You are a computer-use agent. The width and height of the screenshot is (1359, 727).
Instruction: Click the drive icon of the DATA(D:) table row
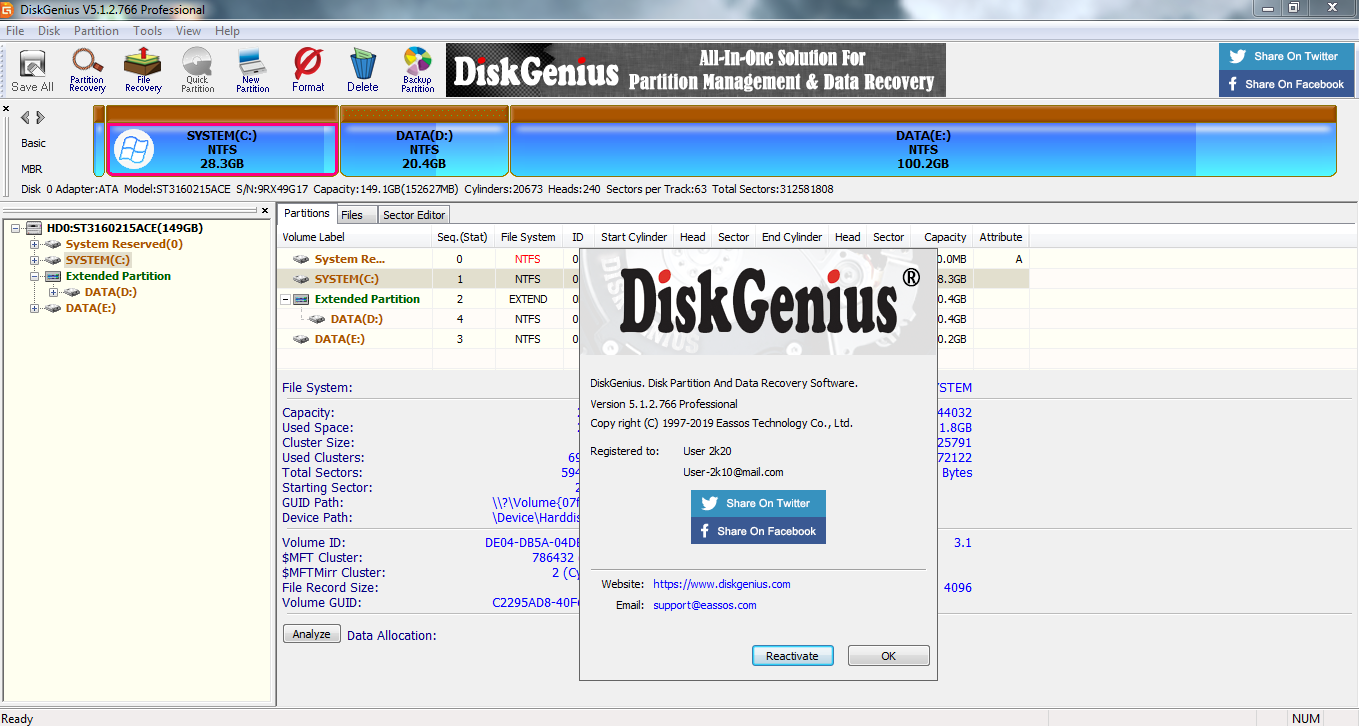[x=317, y=319]
